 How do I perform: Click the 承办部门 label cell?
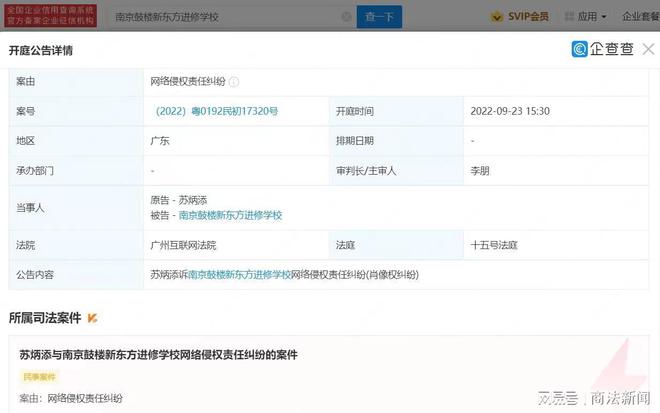[76, 171]
